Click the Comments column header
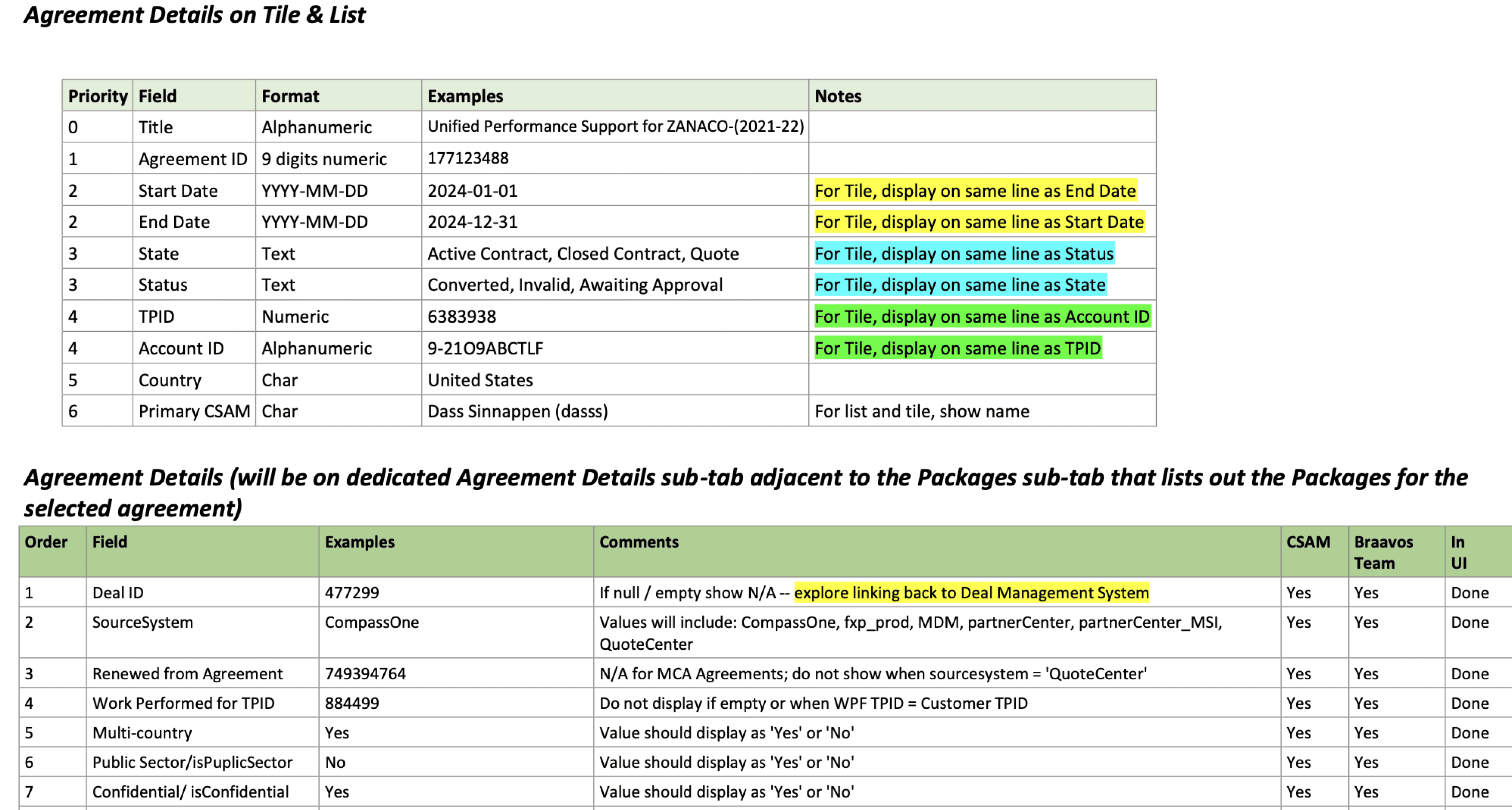The height and width of the screenshot is (810, 1512). (638, 542)
